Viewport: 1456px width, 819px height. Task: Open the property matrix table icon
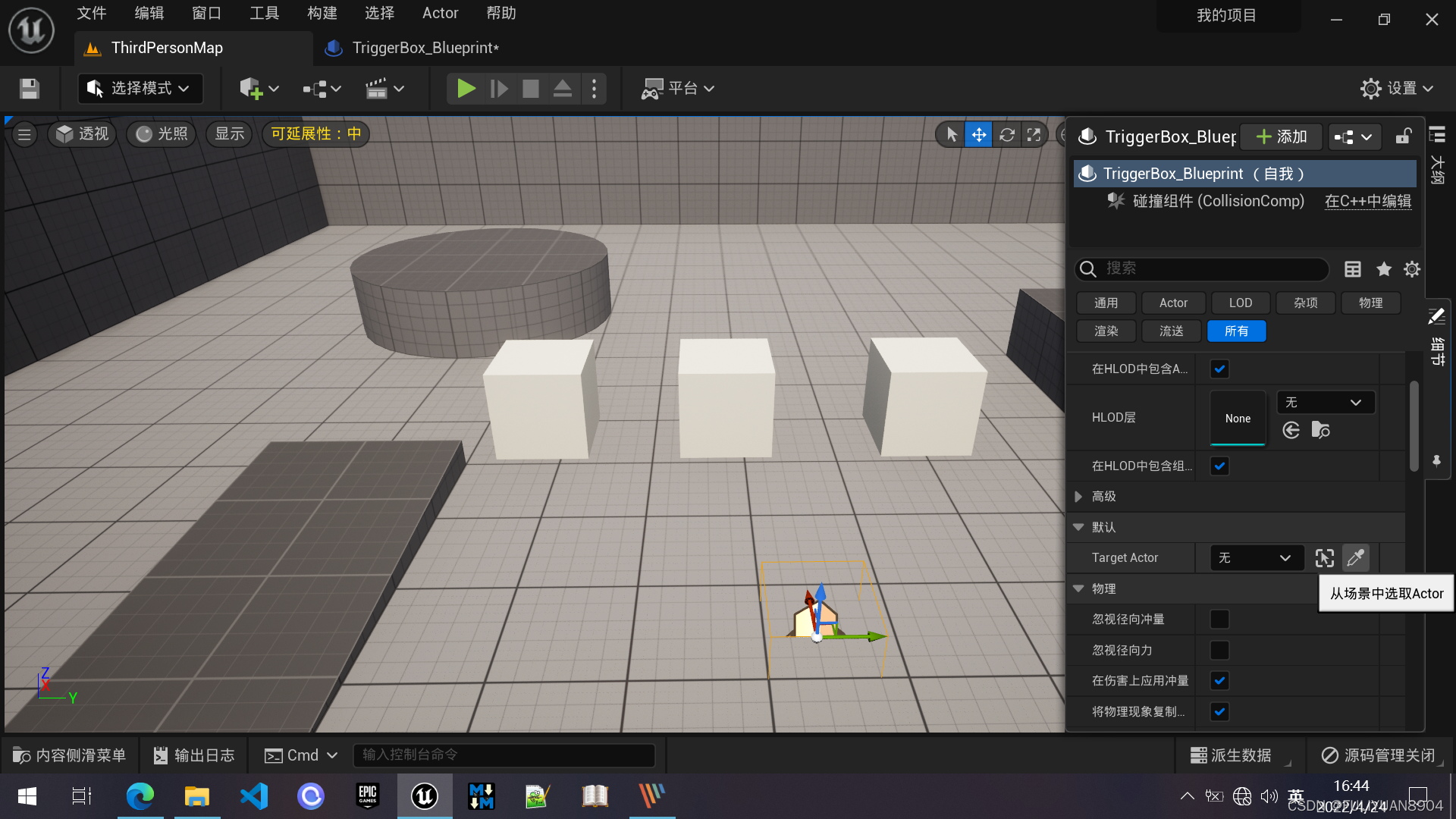[1352, 269]
